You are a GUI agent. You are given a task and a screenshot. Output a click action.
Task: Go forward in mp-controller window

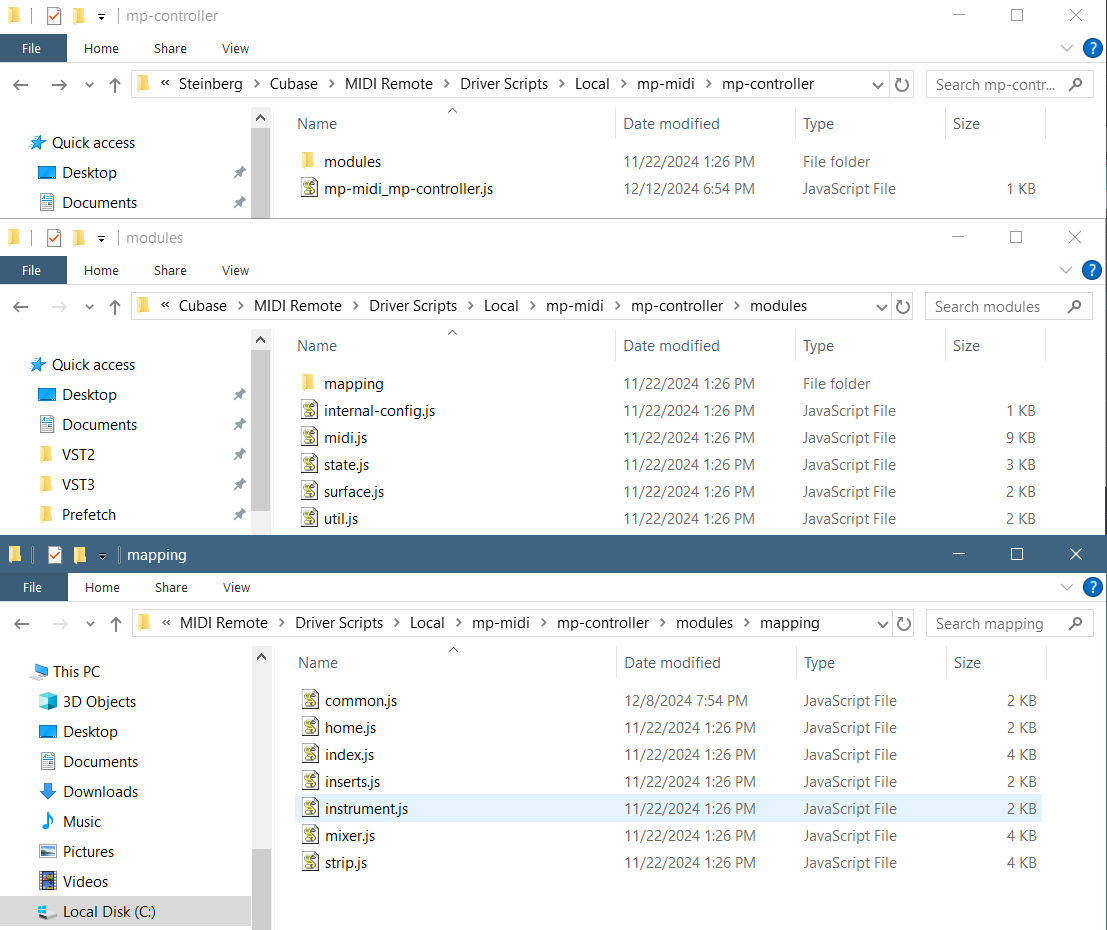[x=59, y=85]
